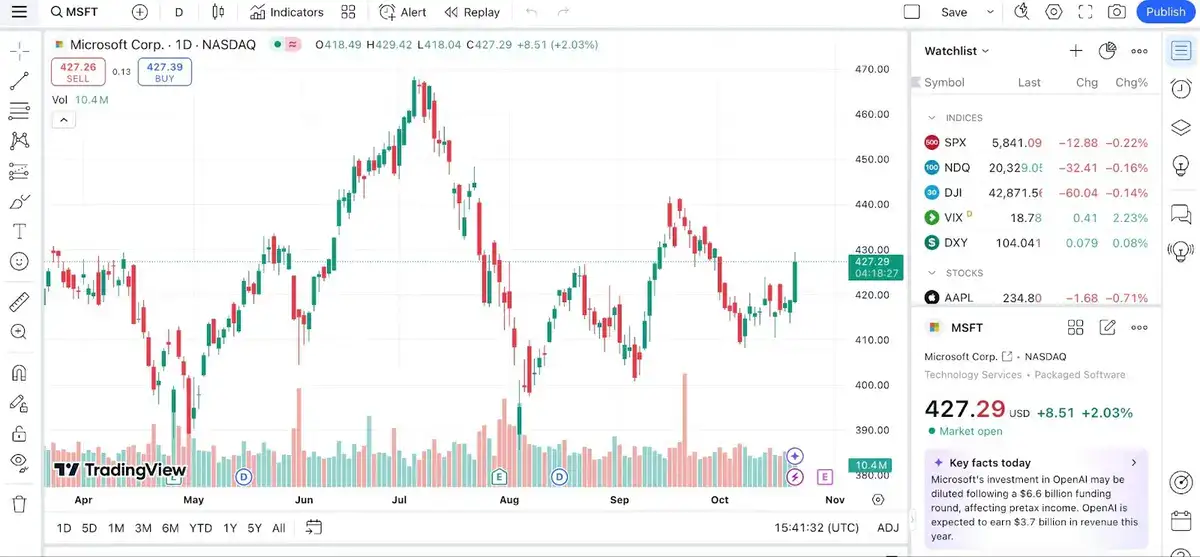Click the candlestick chart type icon

click(x=218, y=12)
